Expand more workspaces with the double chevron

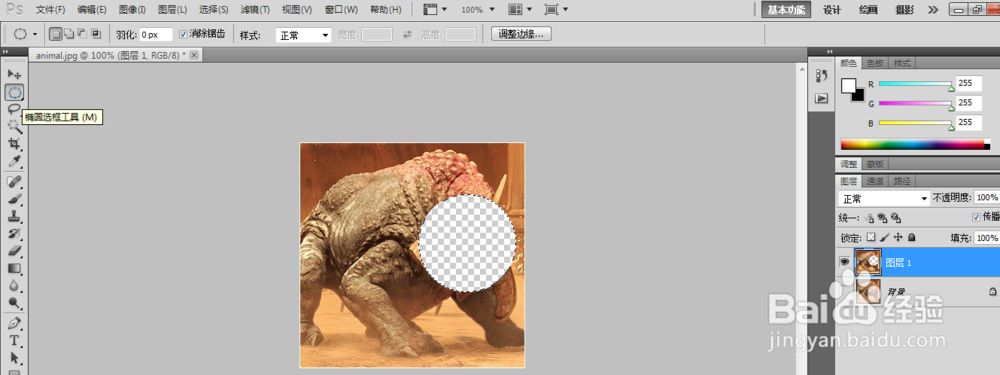pyautogui.click(x=932, y=10)
